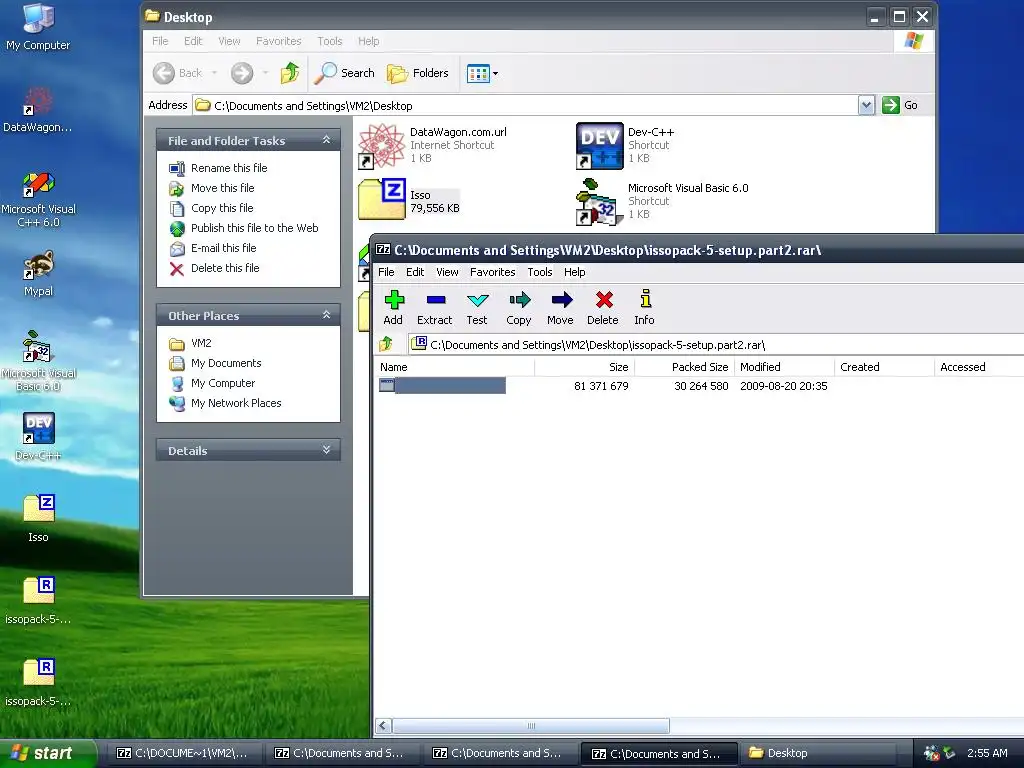Open the Favorites menu in 7-Zip
This screenshot has height=768, width=1024.
492,272
